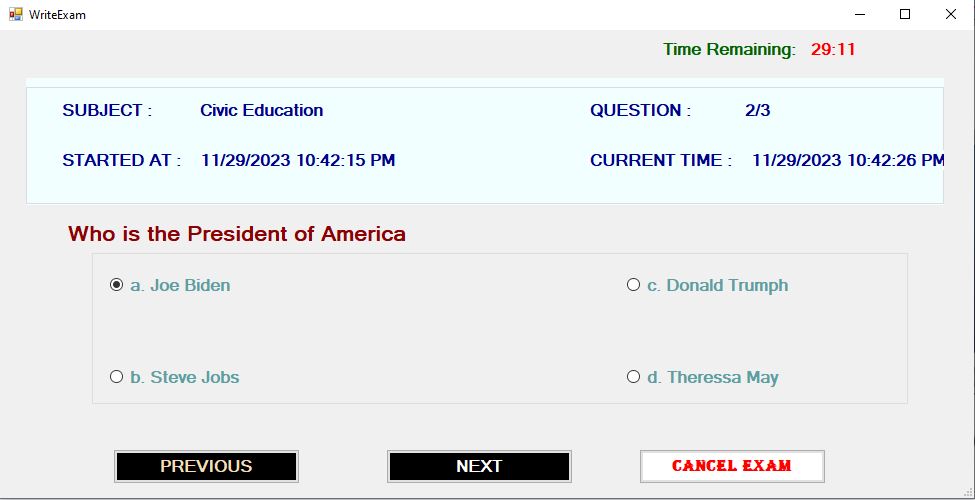
Task: Click the 'Civic Education' subject value
Action: click(x=262, y=111)
